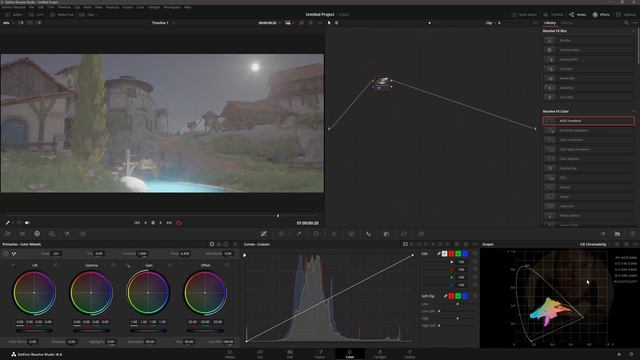Open the Lightbox view

(626, 15)
